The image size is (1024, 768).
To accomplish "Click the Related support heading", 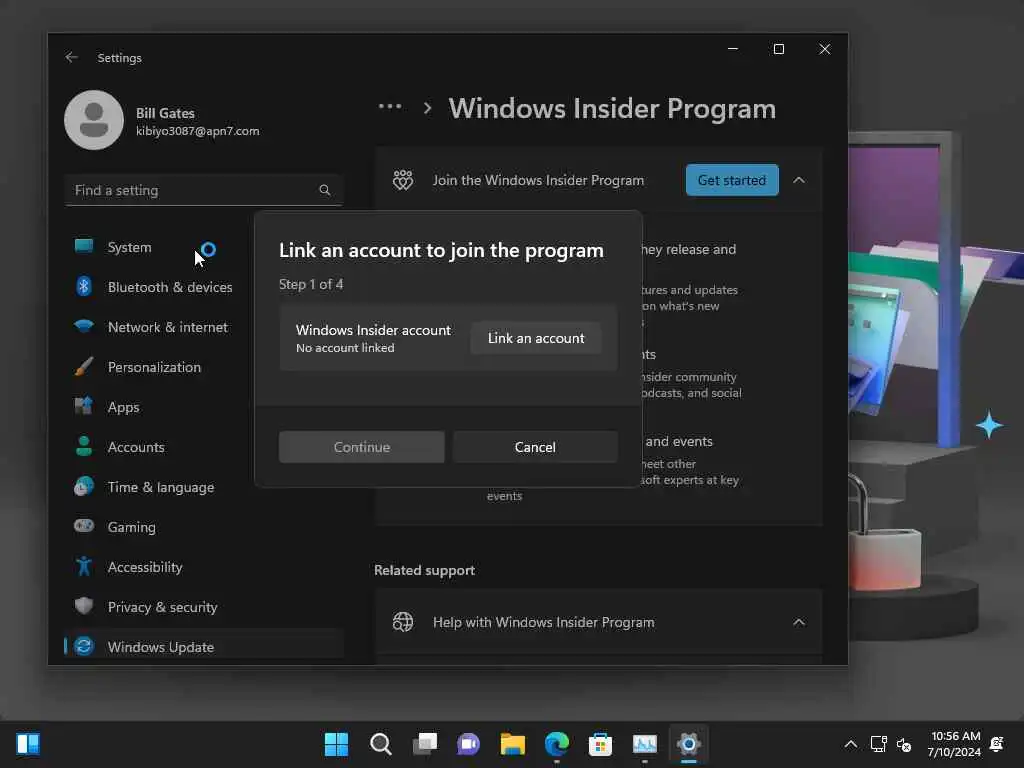I will pyautogui.click(x=424, y=570).
